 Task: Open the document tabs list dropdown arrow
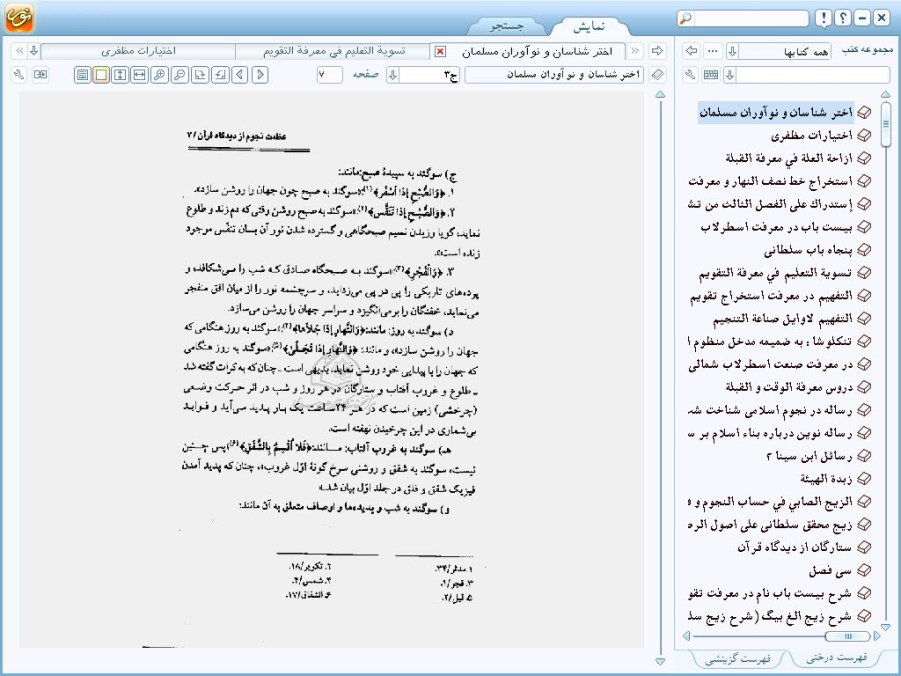point(34,51)
